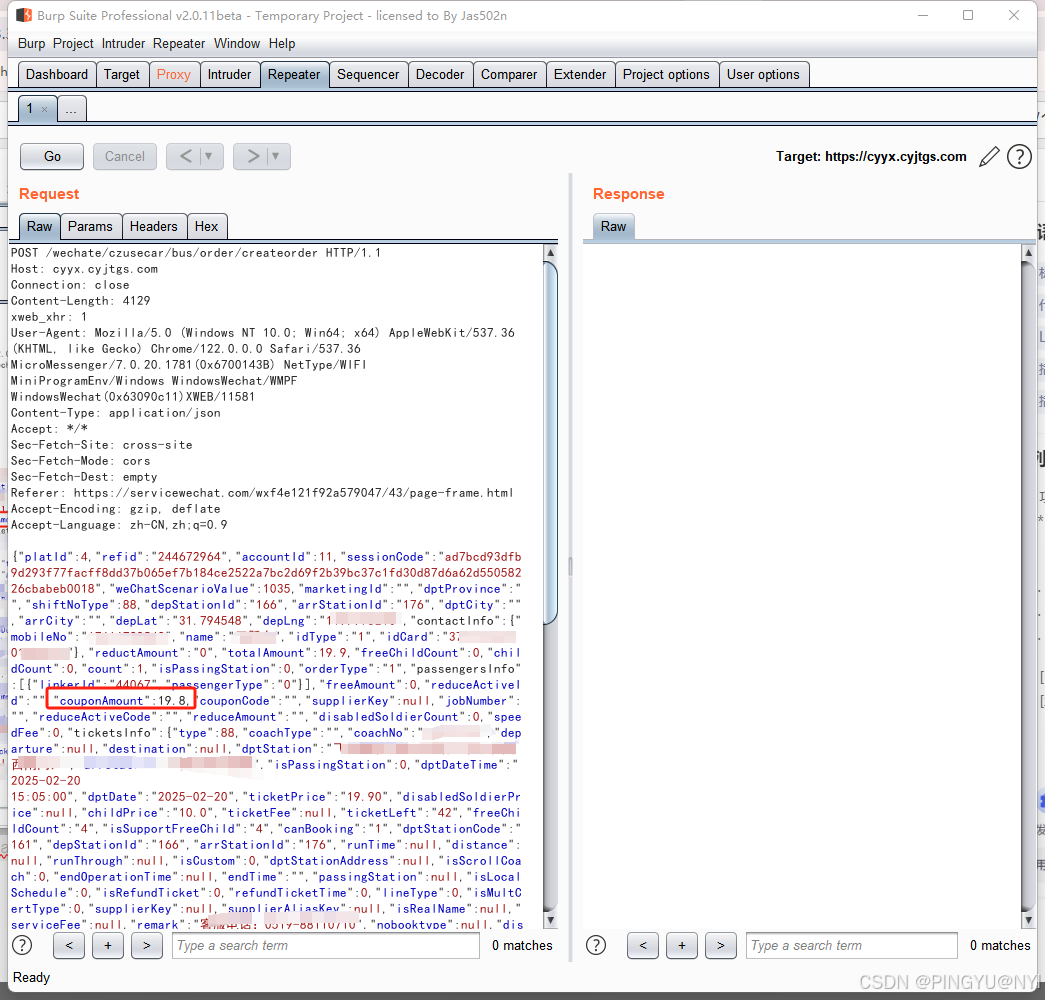Click the response search plus options button
Screen dimensions: 1045x1000
coord(682,945)
